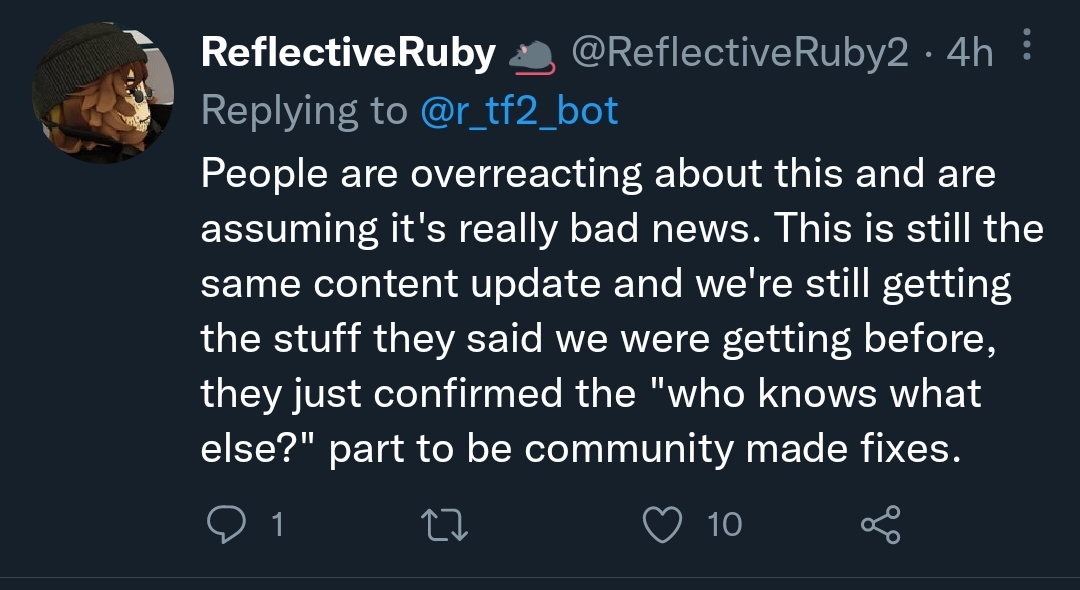Click the line 'the stuff they said we were'
The height and width of the screenshot is (590, 1080).
click(x=455, y=339)
